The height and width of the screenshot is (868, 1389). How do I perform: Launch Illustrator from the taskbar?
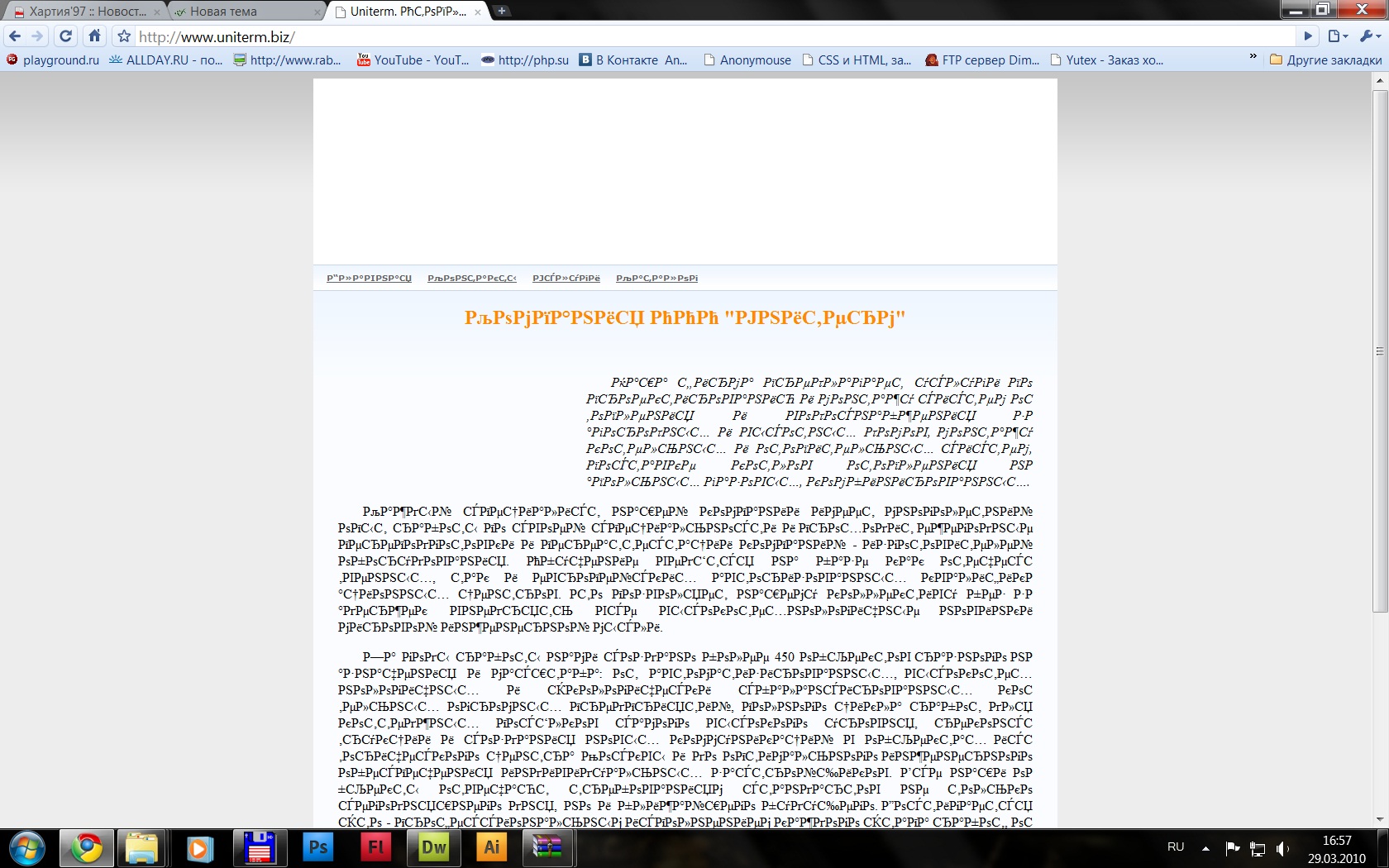pyautogui.click(x=491, y=848)
